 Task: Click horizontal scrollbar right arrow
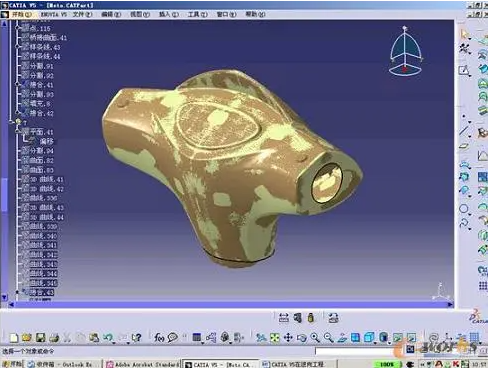(450, 304)
